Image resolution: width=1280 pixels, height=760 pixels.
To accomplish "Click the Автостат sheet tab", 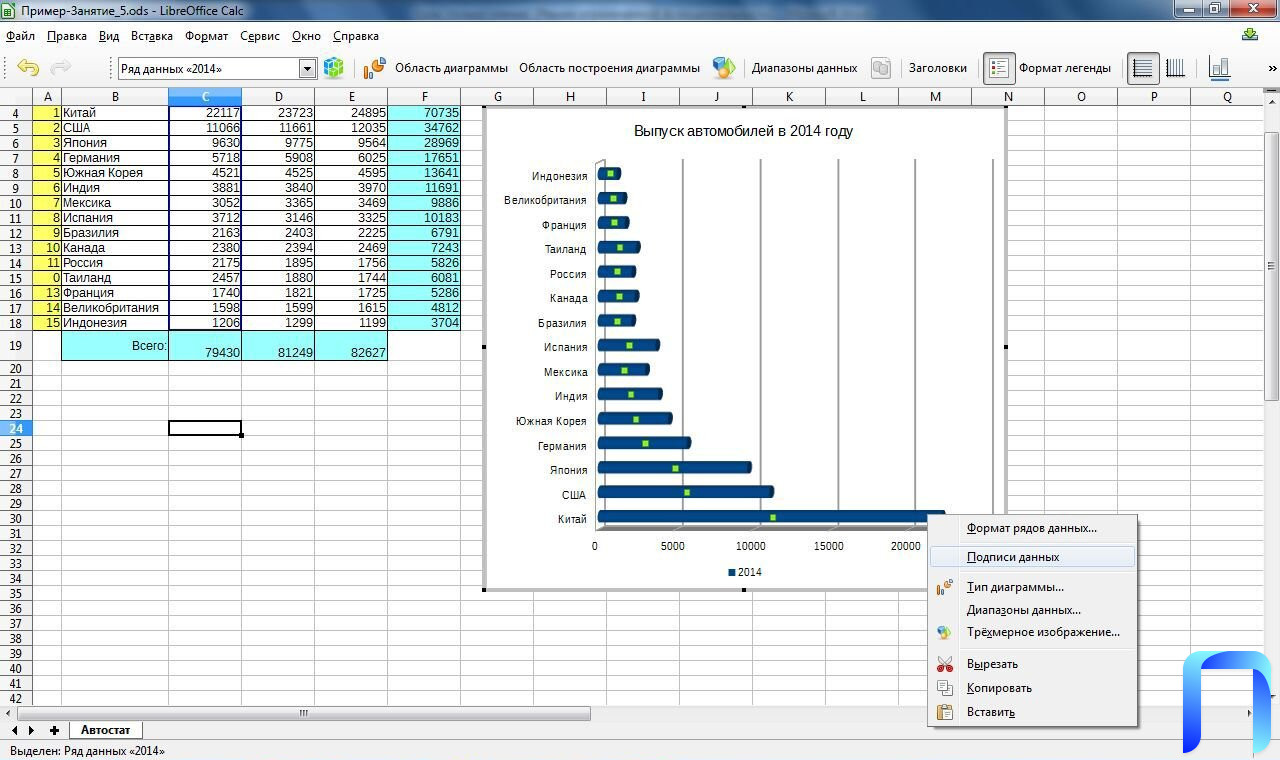I will click(x=105, y=730).
